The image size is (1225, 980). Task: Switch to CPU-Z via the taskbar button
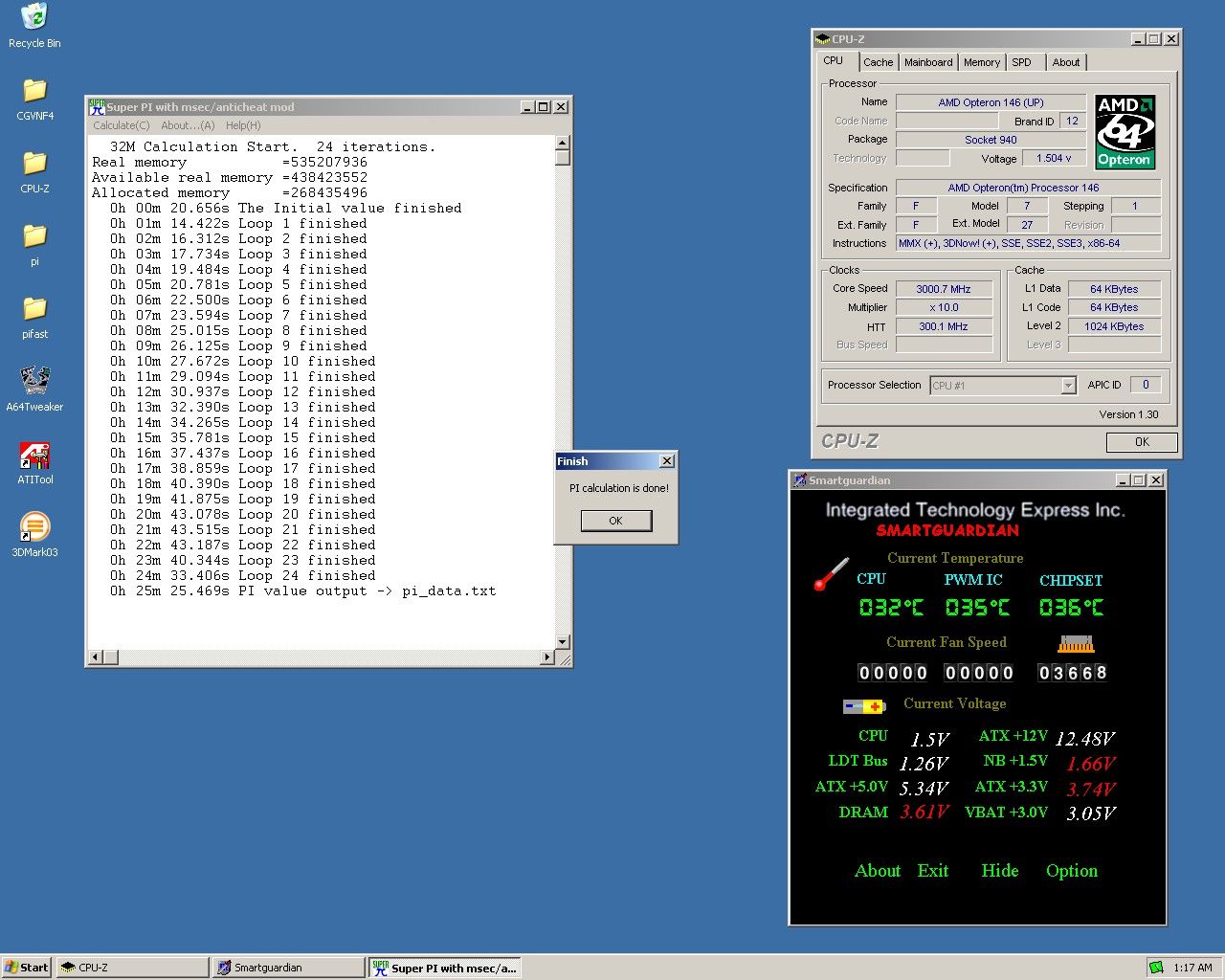(132, 968)
